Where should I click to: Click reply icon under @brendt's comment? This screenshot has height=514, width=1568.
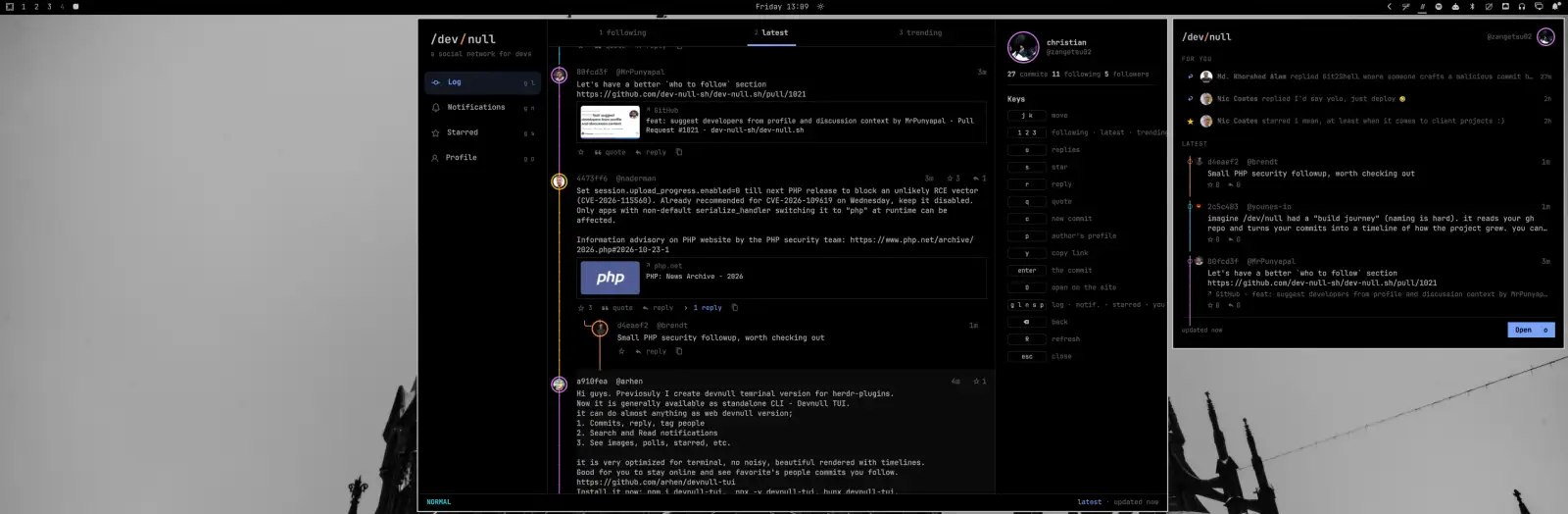(x=651, y=351)
